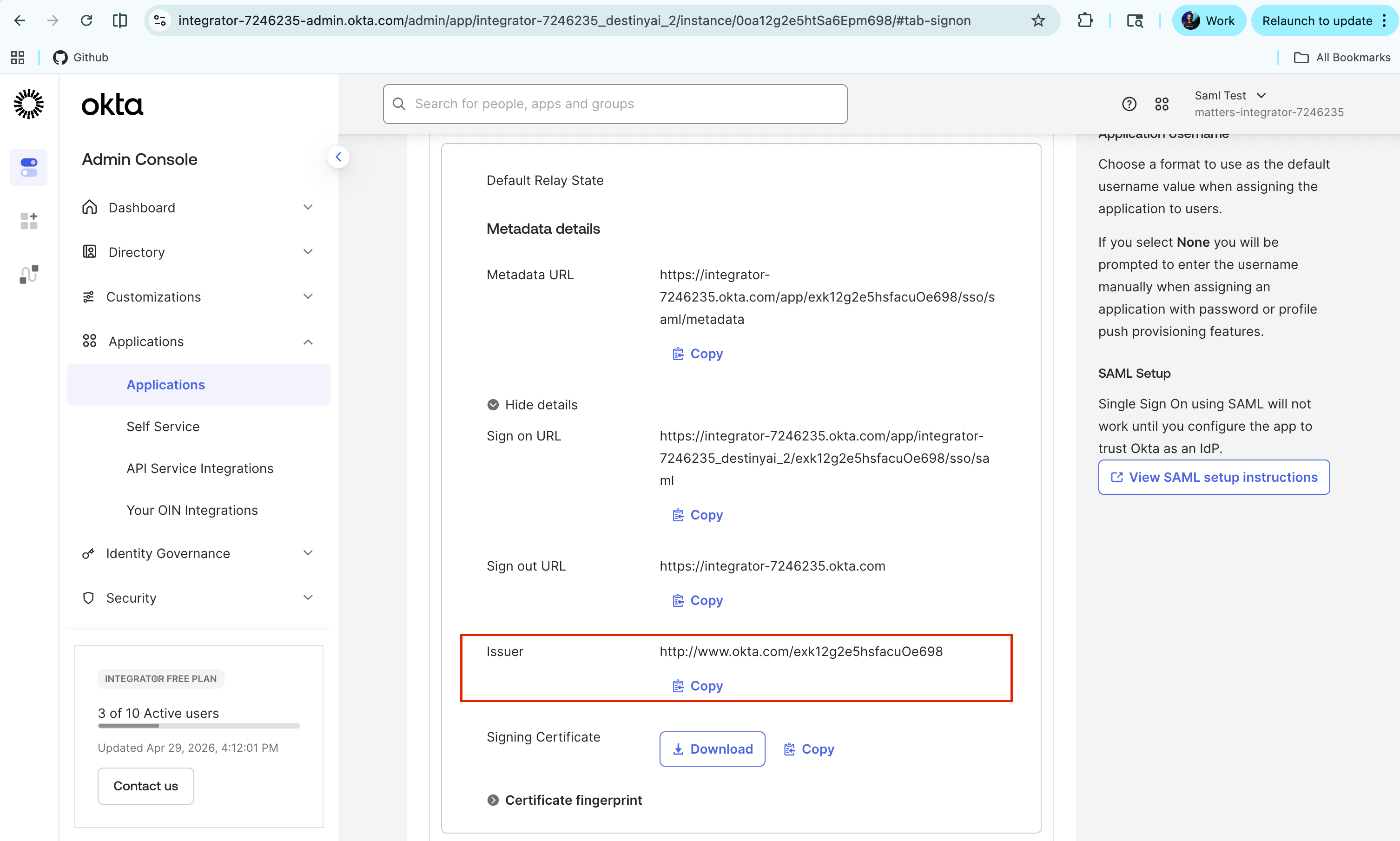Select the Applications submenu item
1400x841 pixels.
click(198, 385)
